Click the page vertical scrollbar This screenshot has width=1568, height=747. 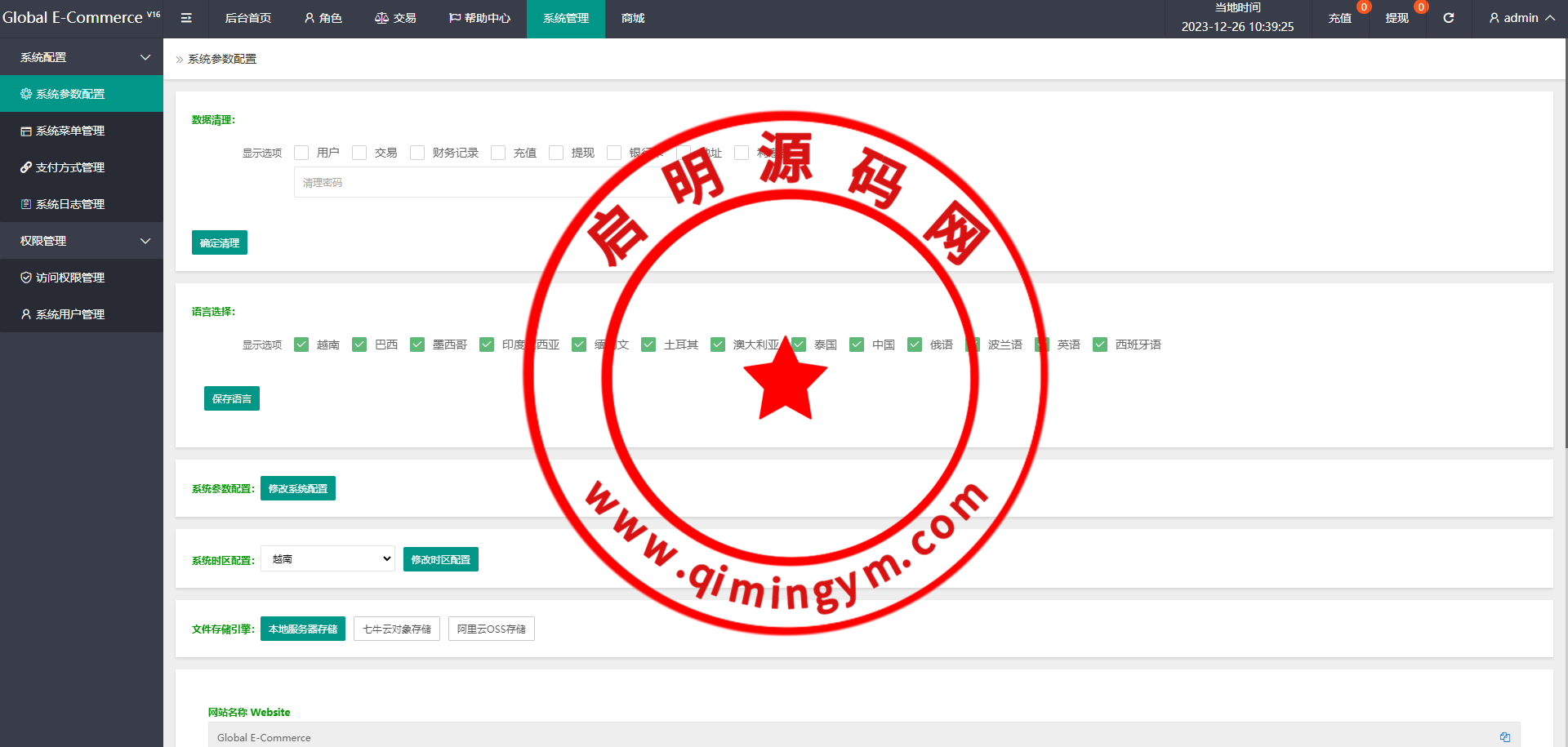[1565, 245]
